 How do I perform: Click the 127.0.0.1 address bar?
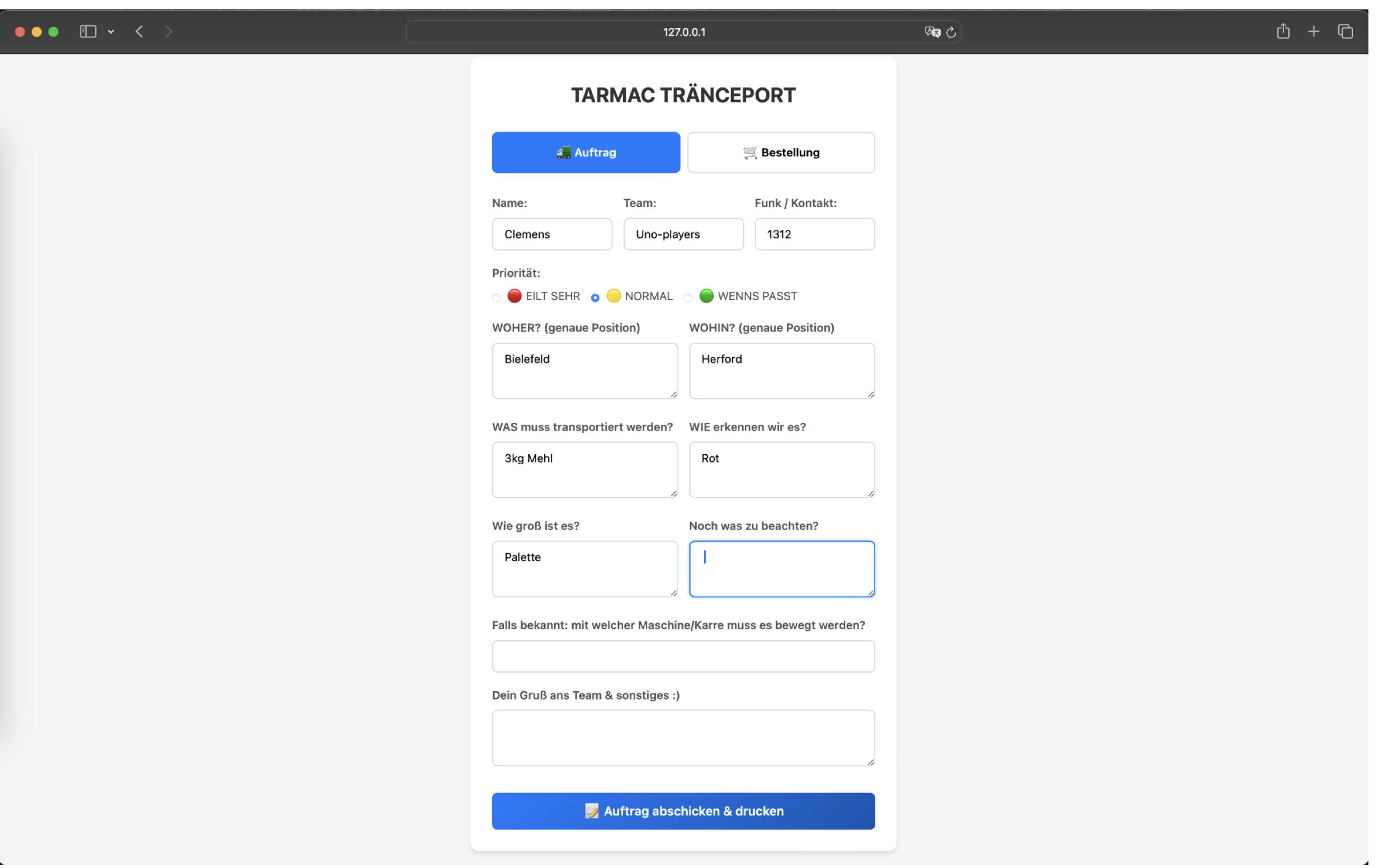[683, 32]
